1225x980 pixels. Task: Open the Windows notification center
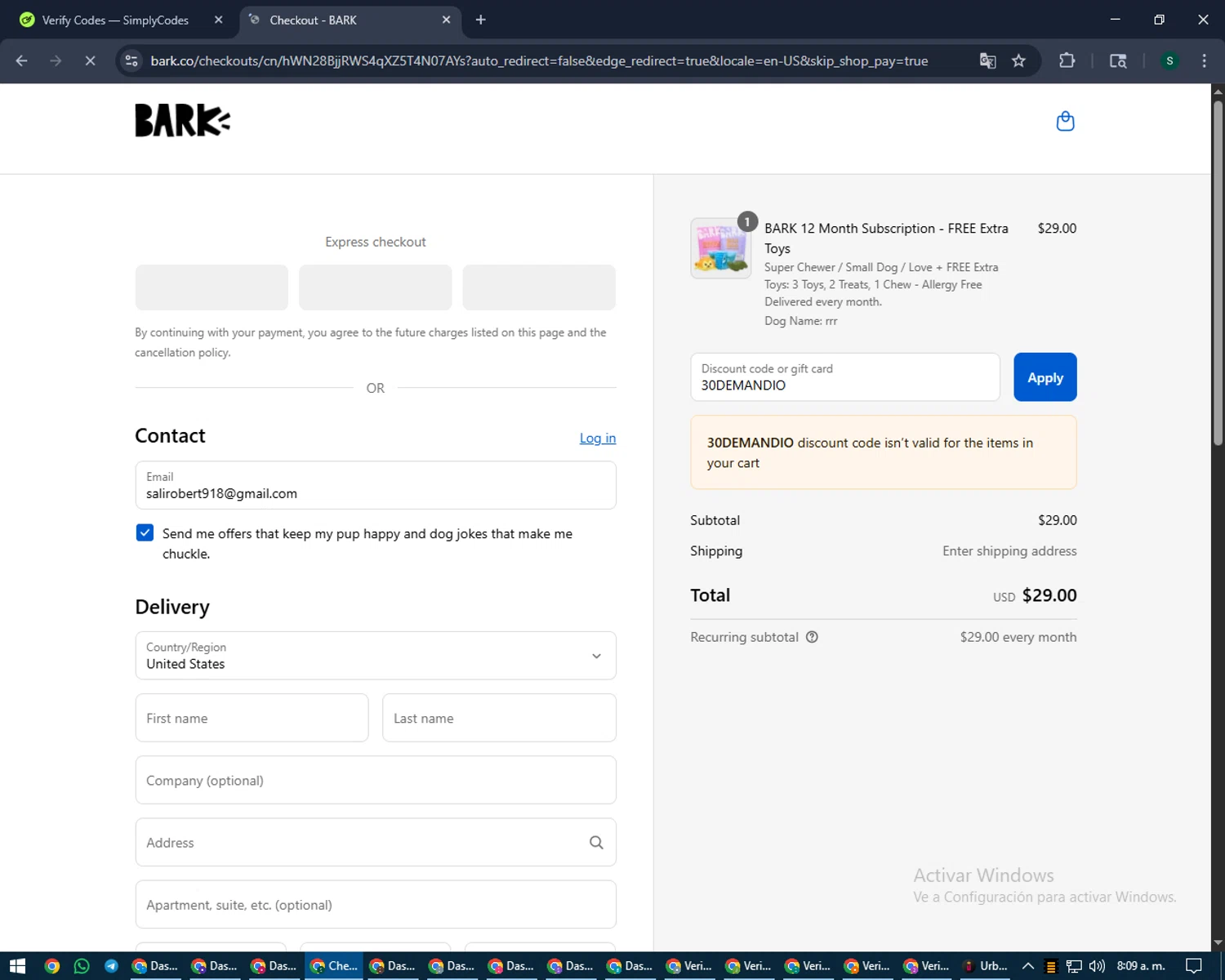click(1193, 966)
